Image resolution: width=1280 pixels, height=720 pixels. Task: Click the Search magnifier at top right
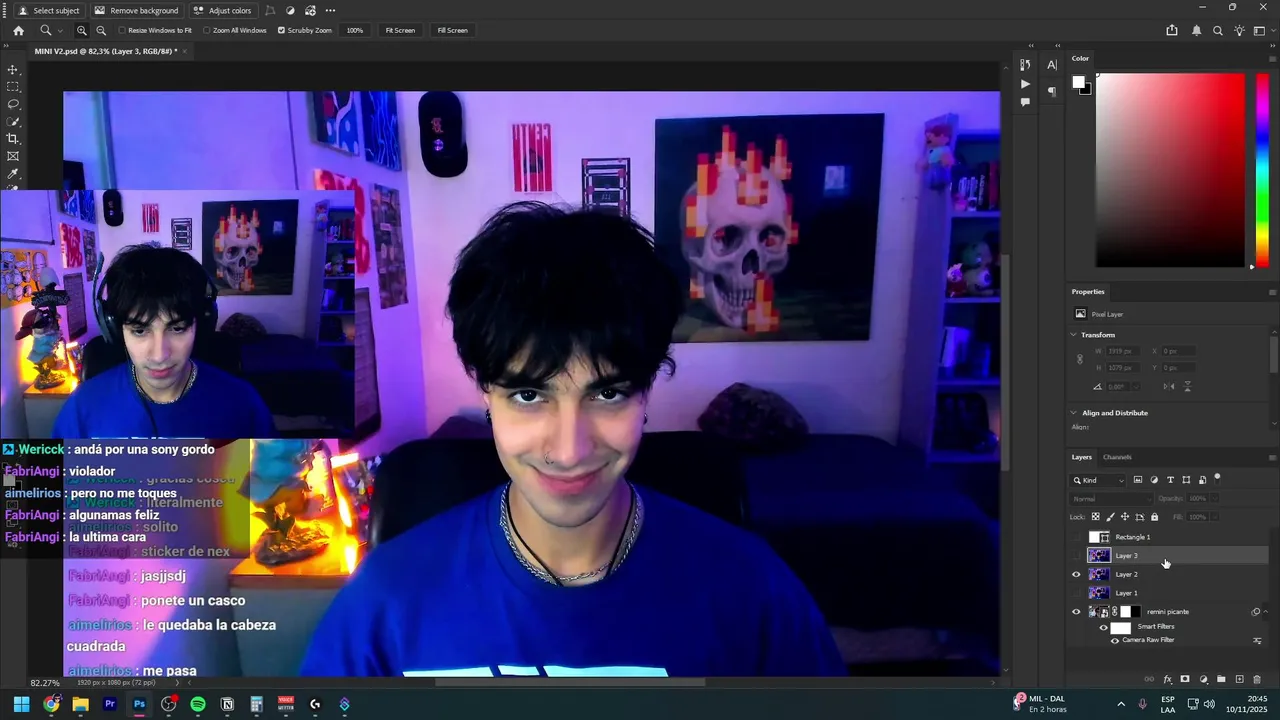pos(1218,30)
